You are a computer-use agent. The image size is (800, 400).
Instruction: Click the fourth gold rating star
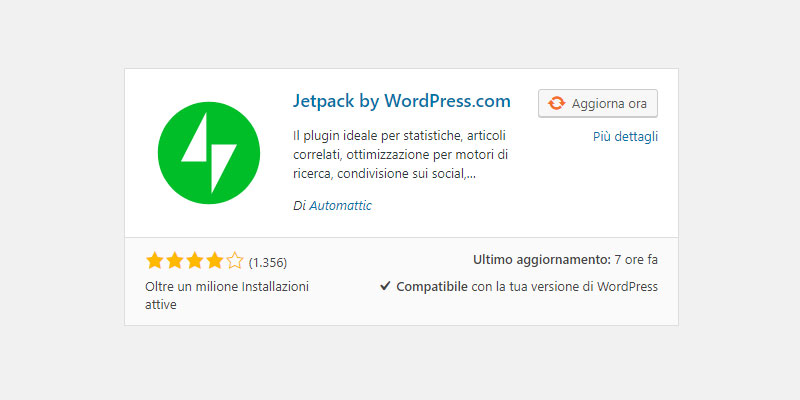[x=214, y=261]
